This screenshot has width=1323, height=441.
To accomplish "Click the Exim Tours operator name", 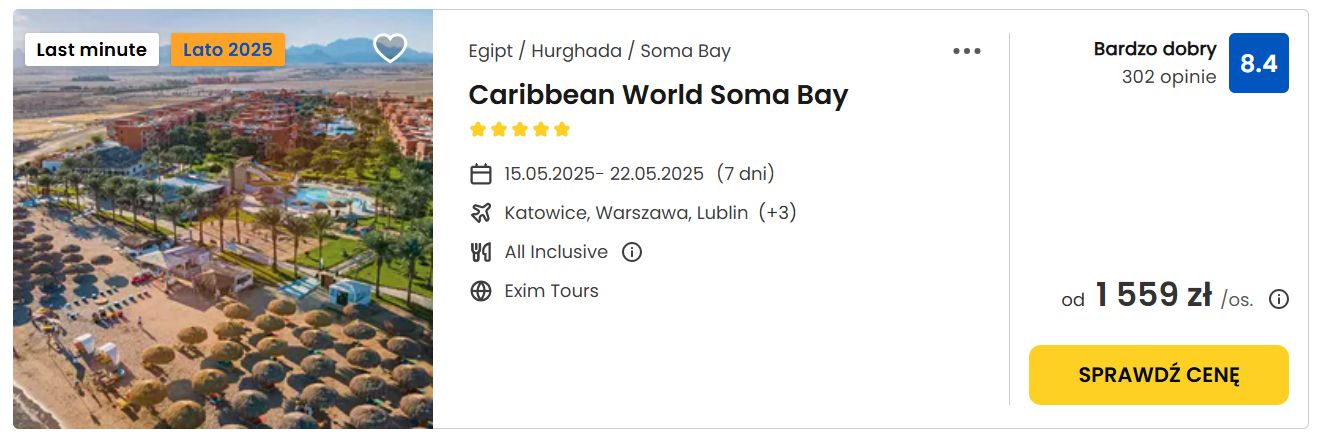I will point(551,291).
